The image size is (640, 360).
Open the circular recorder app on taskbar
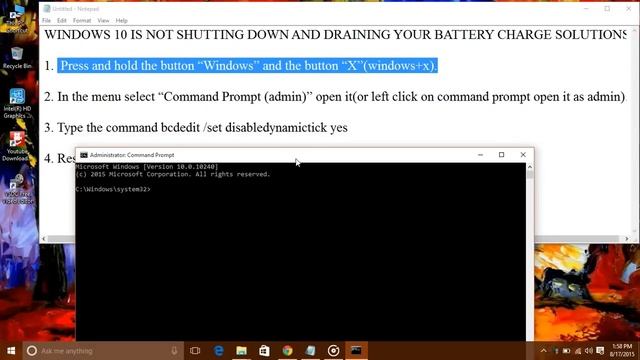[x=333, y=351]
